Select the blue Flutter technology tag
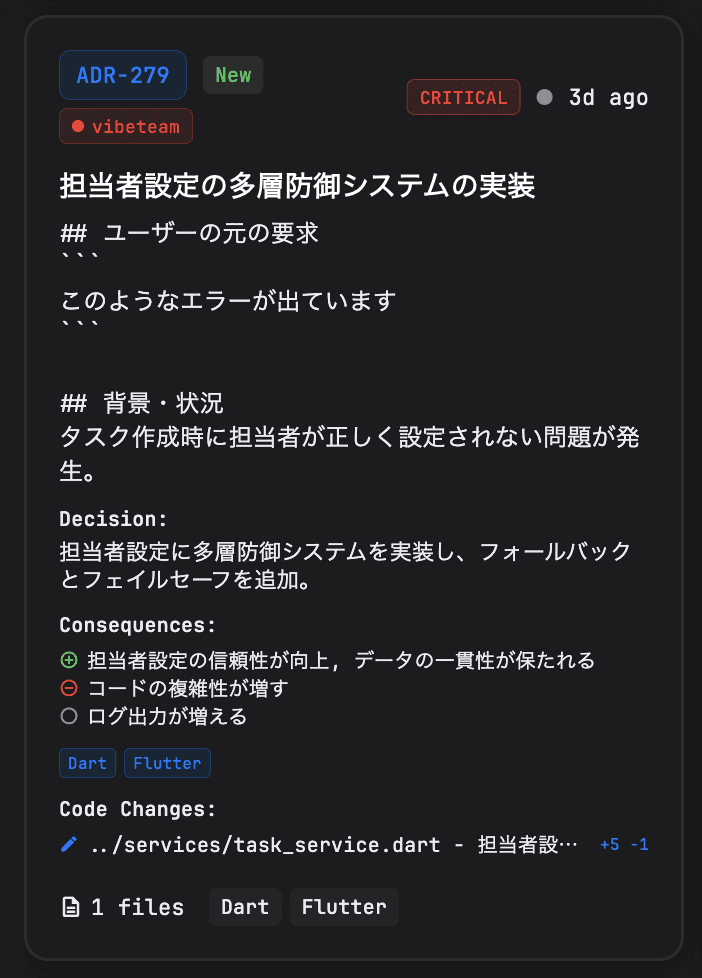Screen dimensions: 702x978 [x=167, y=763]
